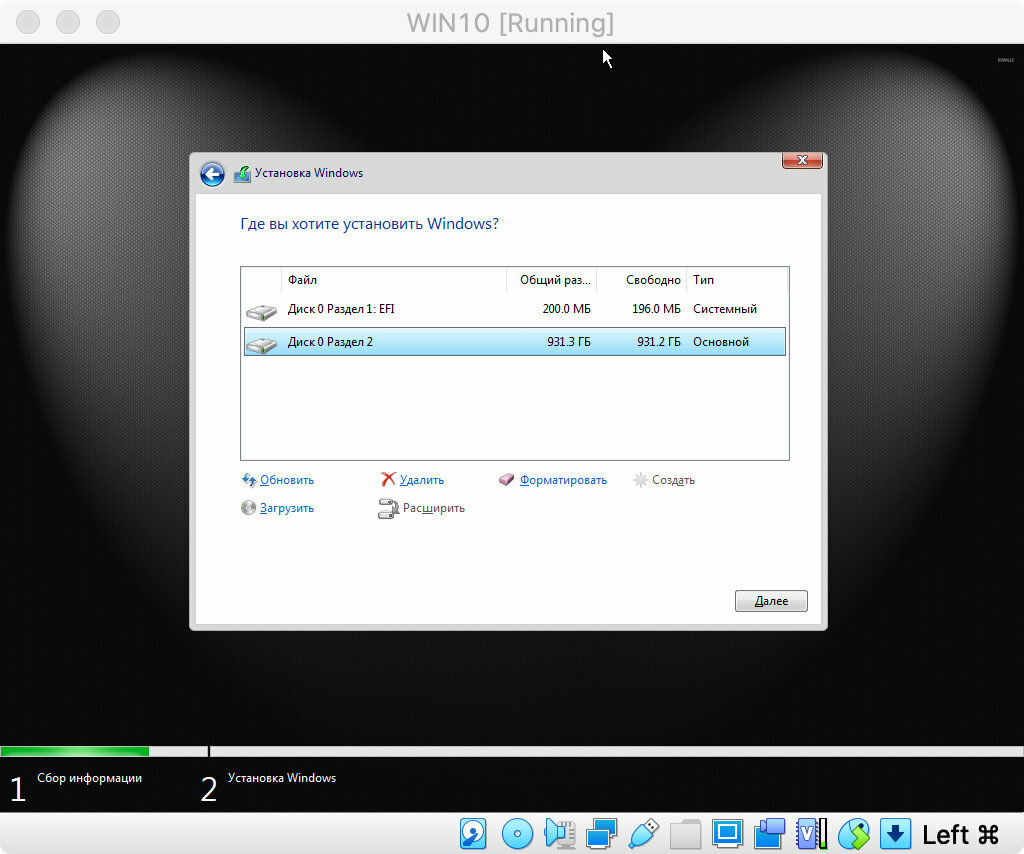1024x854 pixels.
Task: Click the pink eraser format icon
Action: click(506, 480)
